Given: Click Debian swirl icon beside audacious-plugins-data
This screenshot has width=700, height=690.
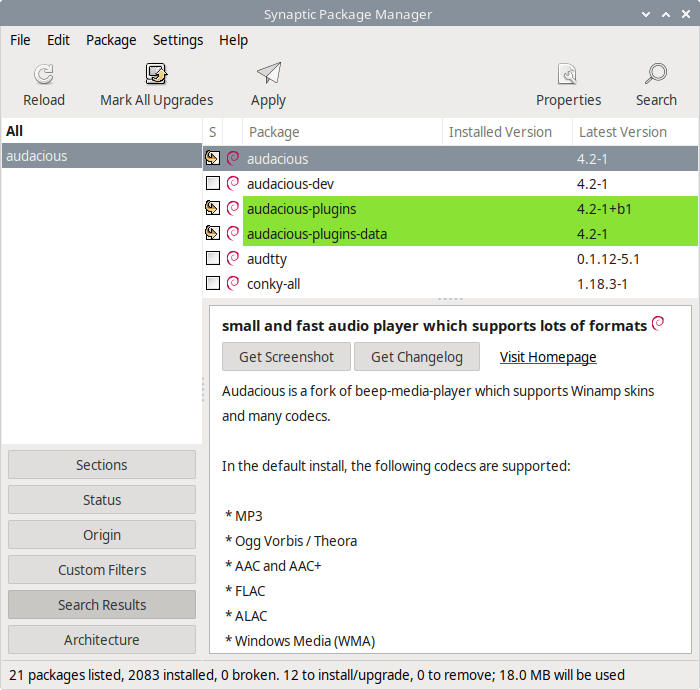Looking at the screenshot, I should (233, 233).
